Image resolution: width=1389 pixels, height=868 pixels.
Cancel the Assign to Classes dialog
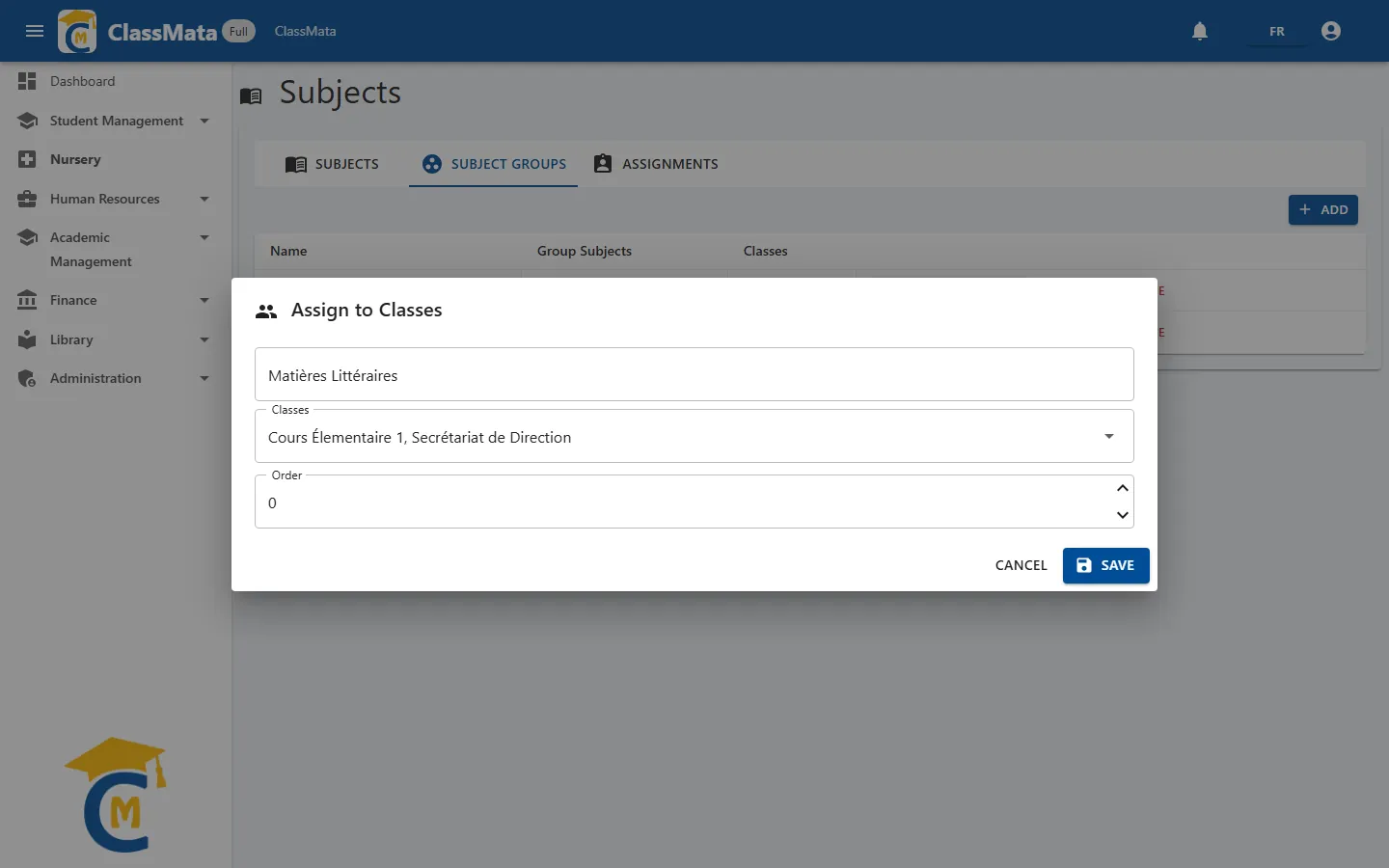point(1021,565)
